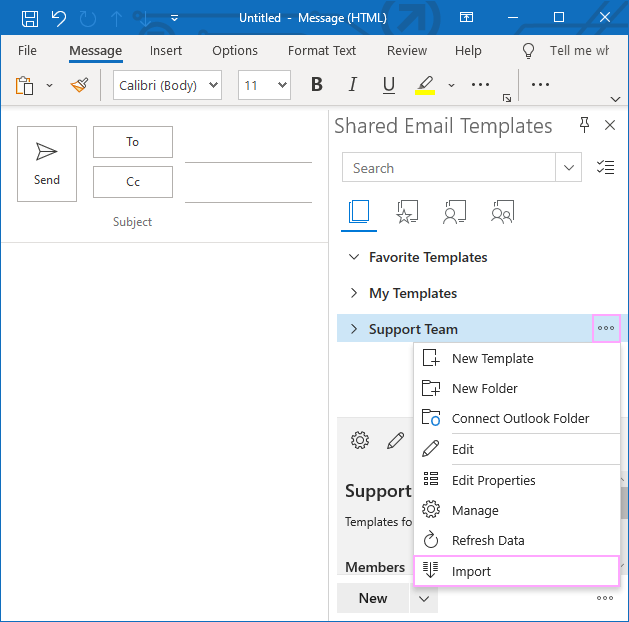Choose Import from the context menu
Image resolution: width=629 pixels, height=622 pixels.
(x=517, y=571)
